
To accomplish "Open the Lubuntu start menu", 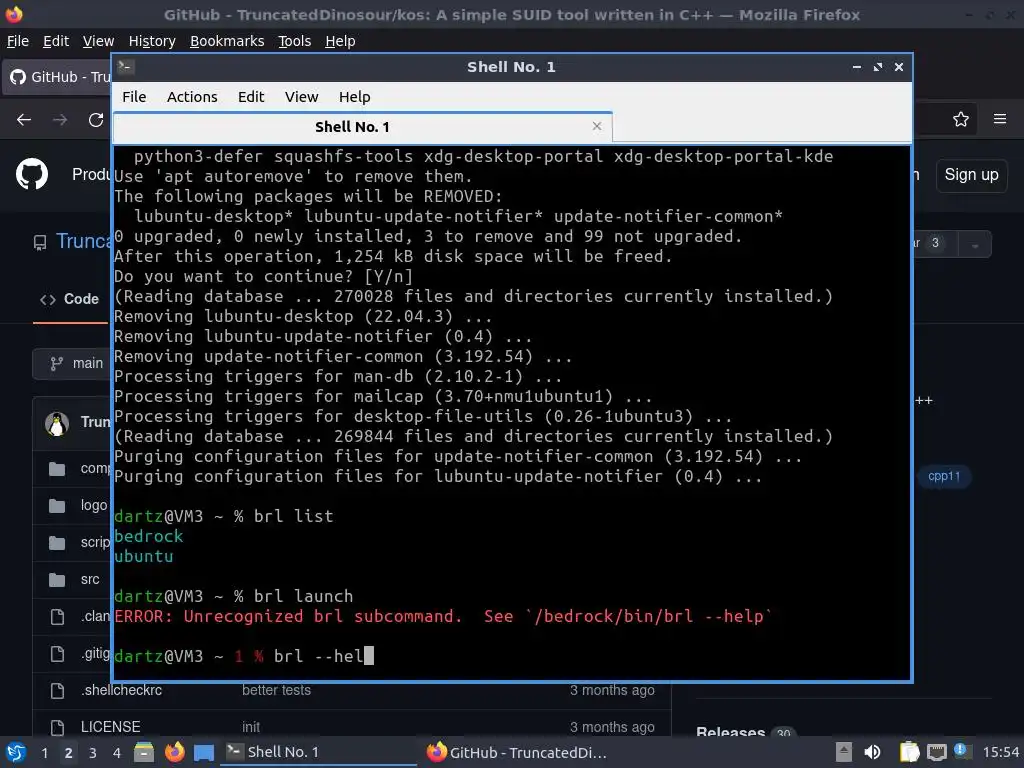I will [16, 752].
